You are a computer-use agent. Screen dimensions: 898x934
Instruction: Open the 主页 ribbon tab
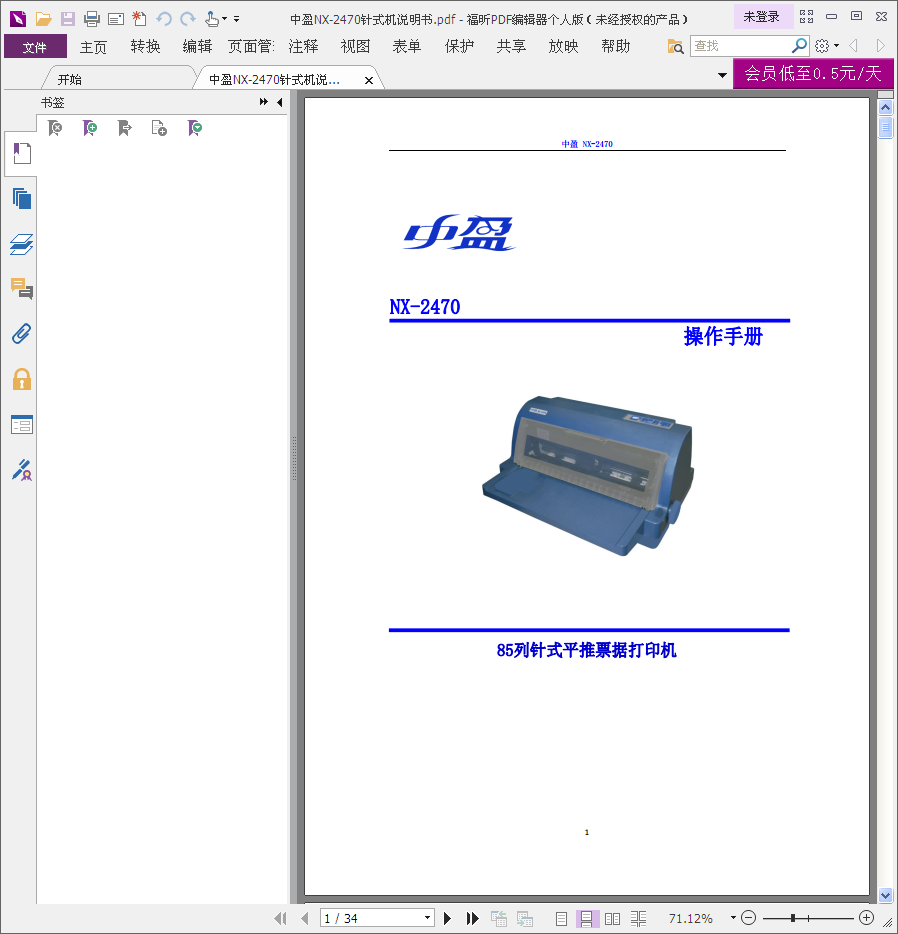pos(93,46)
